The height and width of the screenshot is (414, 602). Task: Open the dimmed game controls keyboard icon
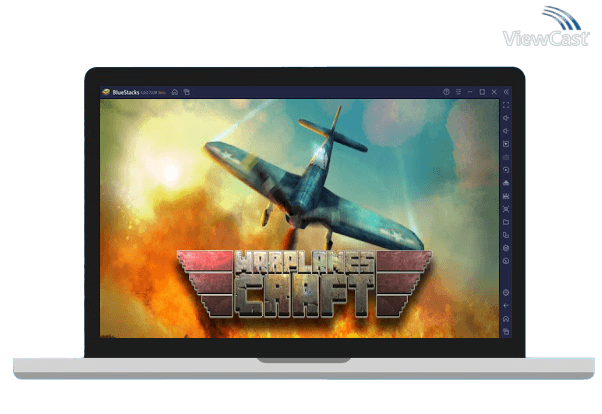point(506,157)
